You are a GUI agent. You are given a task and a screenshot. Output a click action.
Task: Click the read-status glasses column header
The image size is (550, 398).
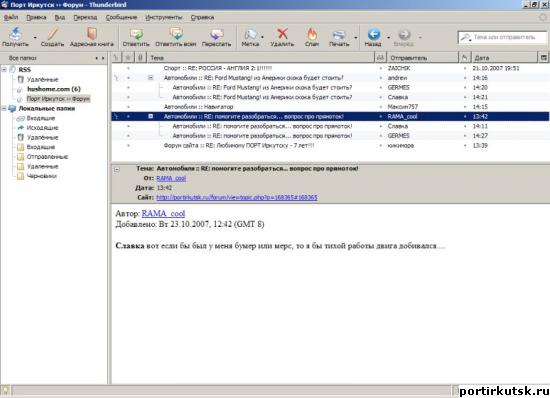coord(380,58)
